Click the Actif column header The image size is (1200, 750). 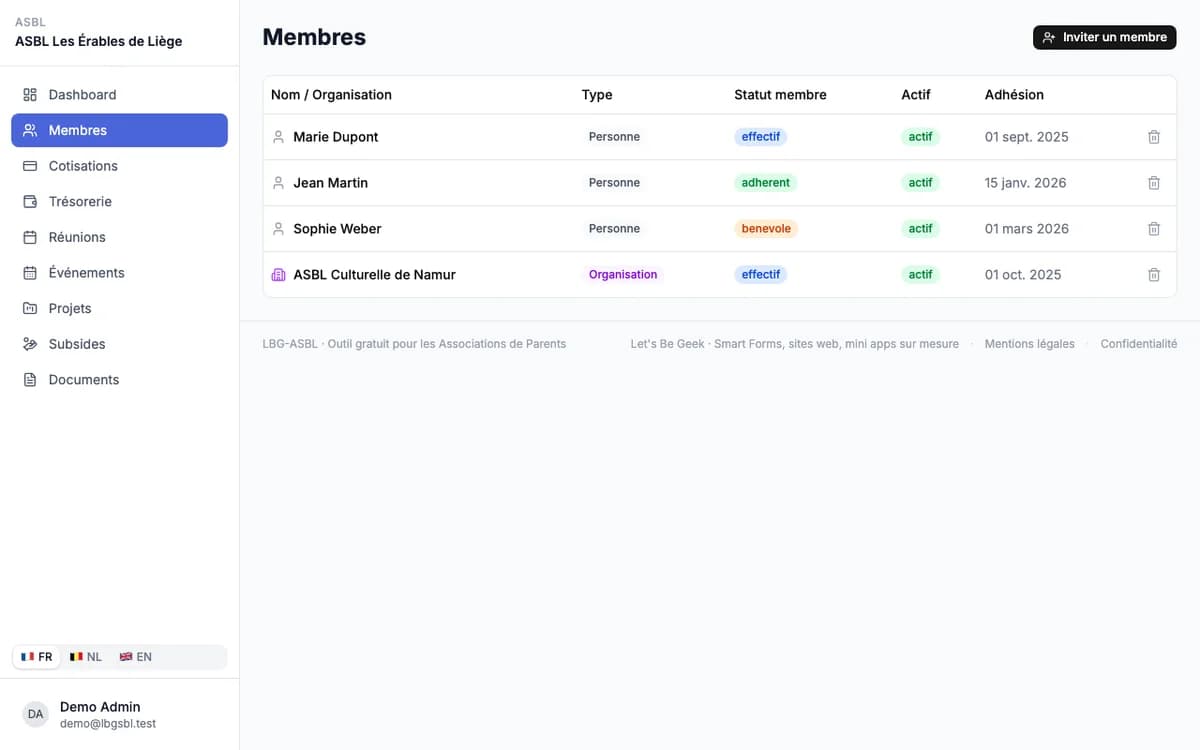[x=916, y=95]
